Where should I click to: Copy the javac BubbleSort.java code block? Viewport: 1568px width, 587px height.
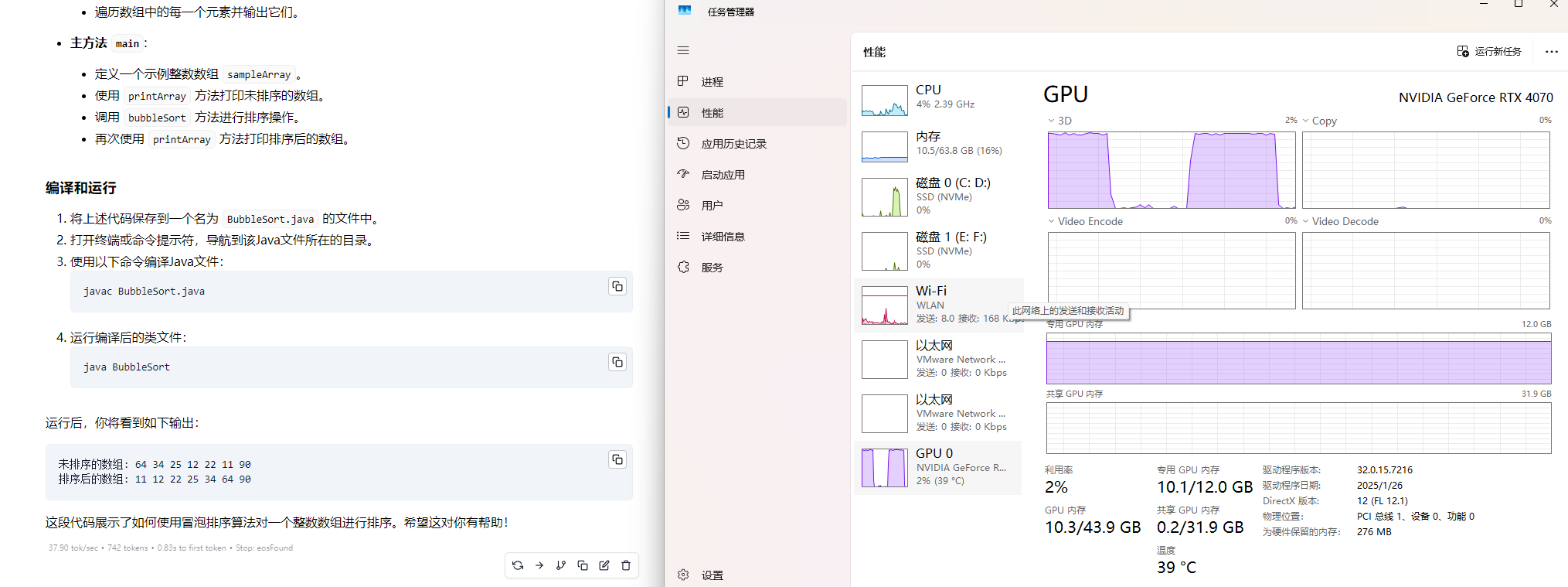(617, 287)
